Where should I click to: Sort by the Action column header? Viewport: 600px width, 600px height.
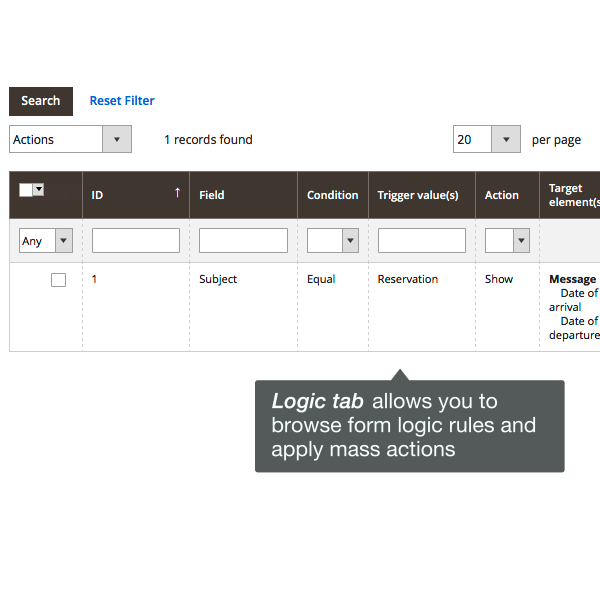507,195
